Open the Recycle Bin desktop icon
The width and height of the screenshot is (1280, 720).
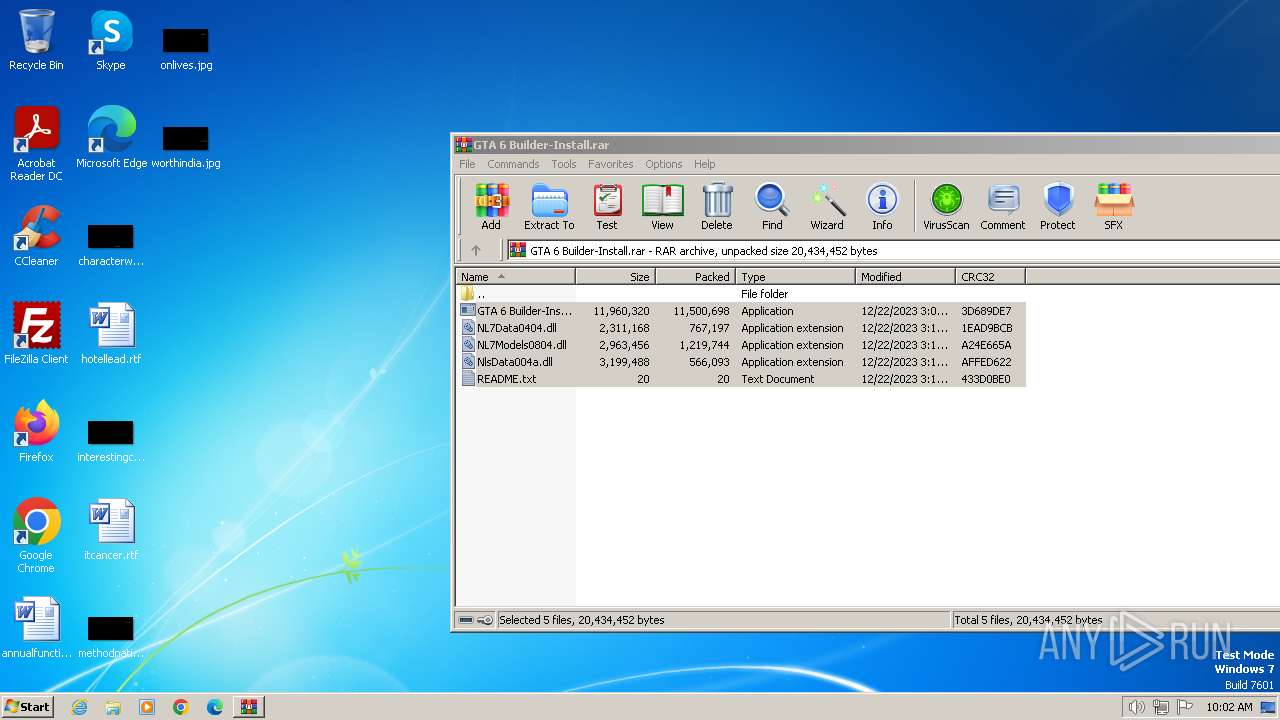point(36,40)
